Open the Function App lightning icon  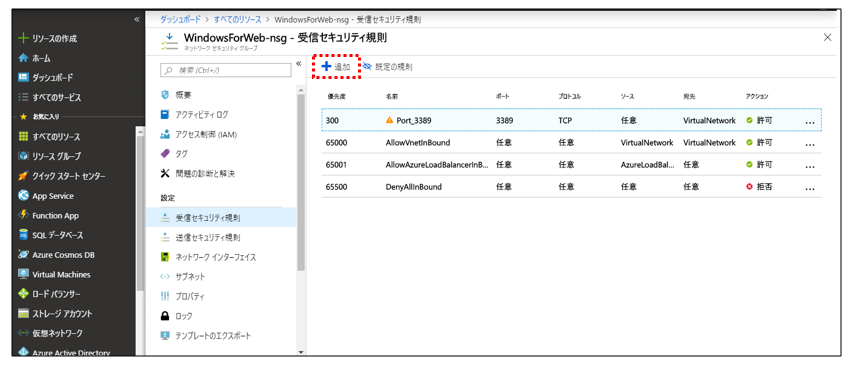click(x=23, y=215)
